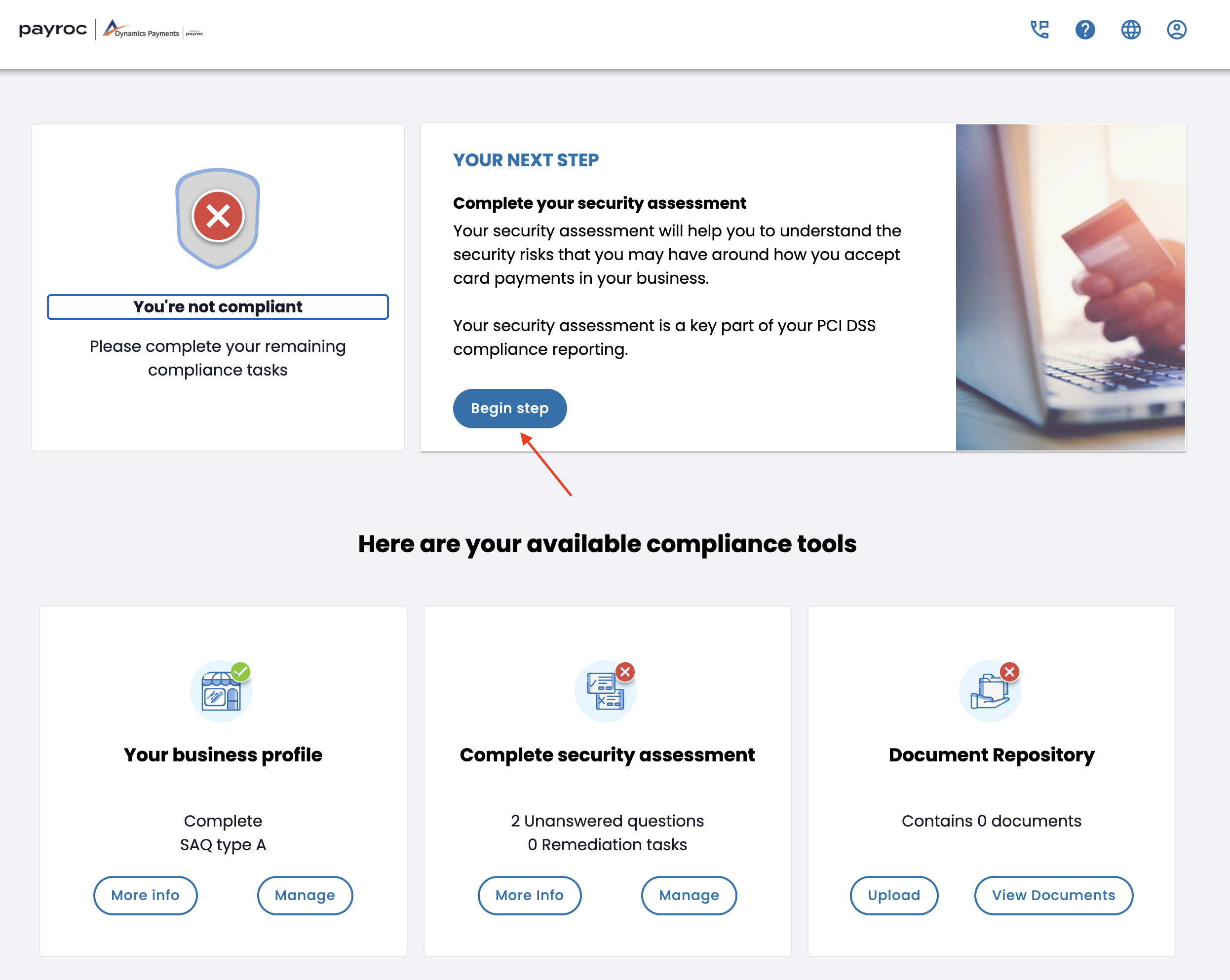This screenshot has width=1230, height=980.
Task: Open the user account profile icon
Action: tap(1176, 30)
